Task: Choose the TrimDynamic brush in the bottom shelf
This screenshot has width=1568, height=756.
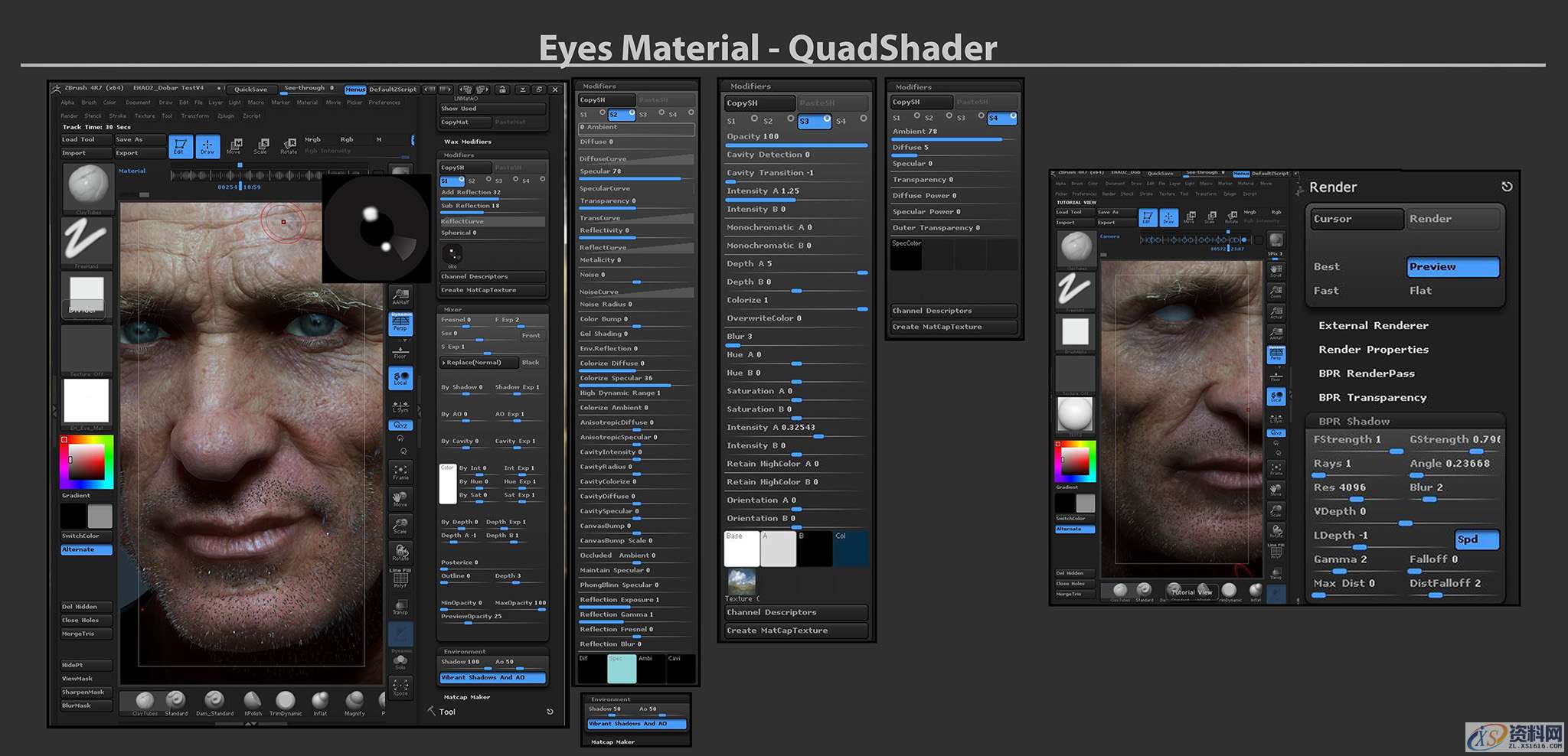Action: 286,701
